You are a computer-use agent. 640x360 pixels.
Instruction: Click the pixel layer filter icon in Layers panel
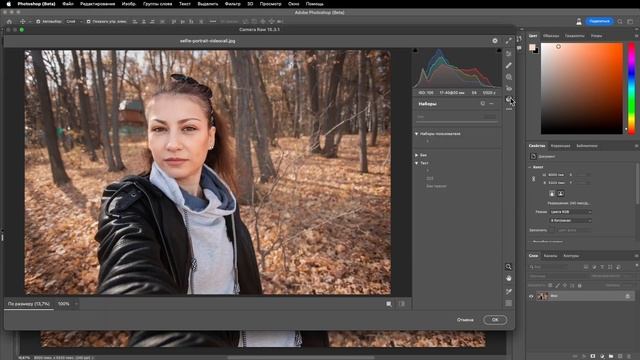click(x=586, y=267)
